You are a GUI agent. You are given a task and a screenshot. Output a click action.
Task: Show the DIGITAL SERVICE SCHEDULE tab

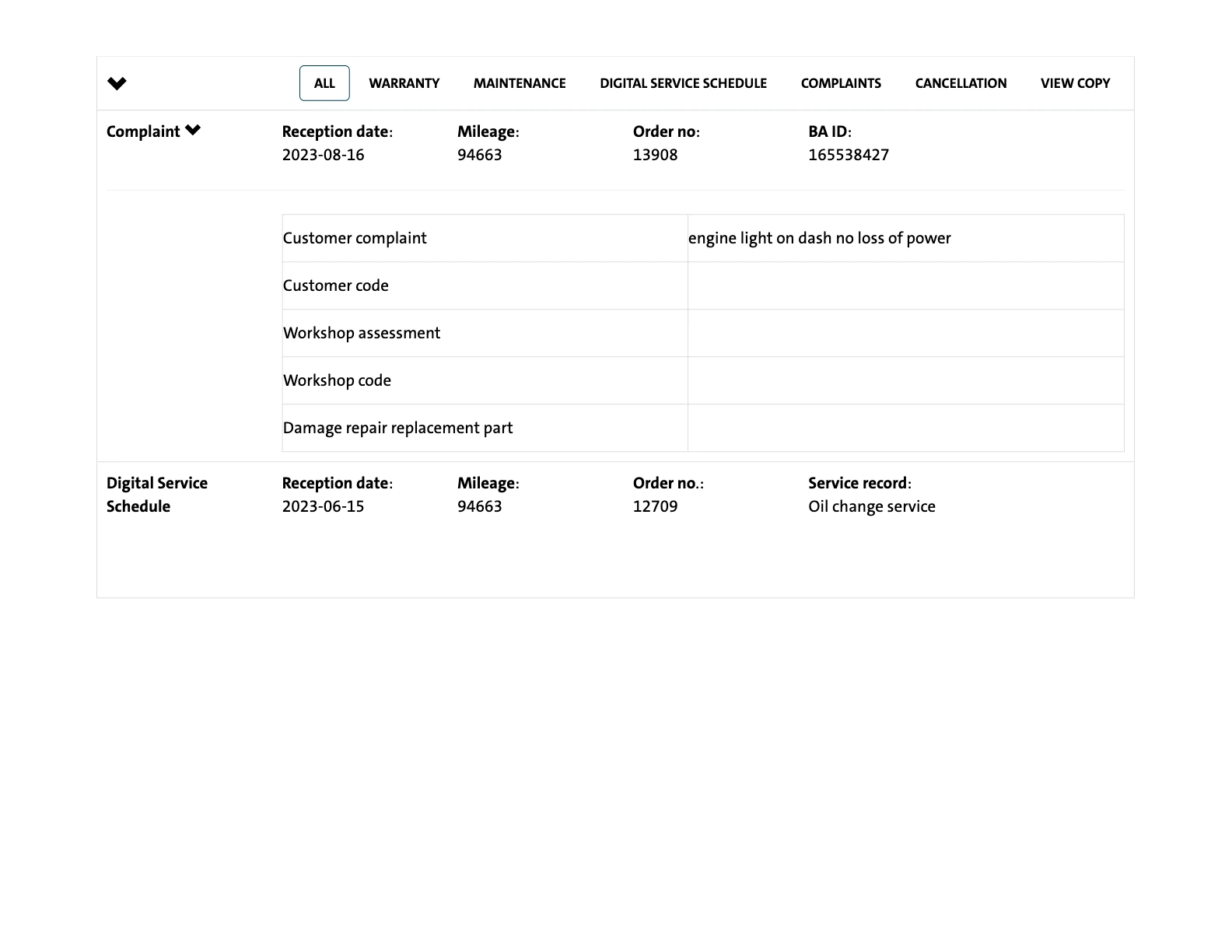[x=683, y=83]
